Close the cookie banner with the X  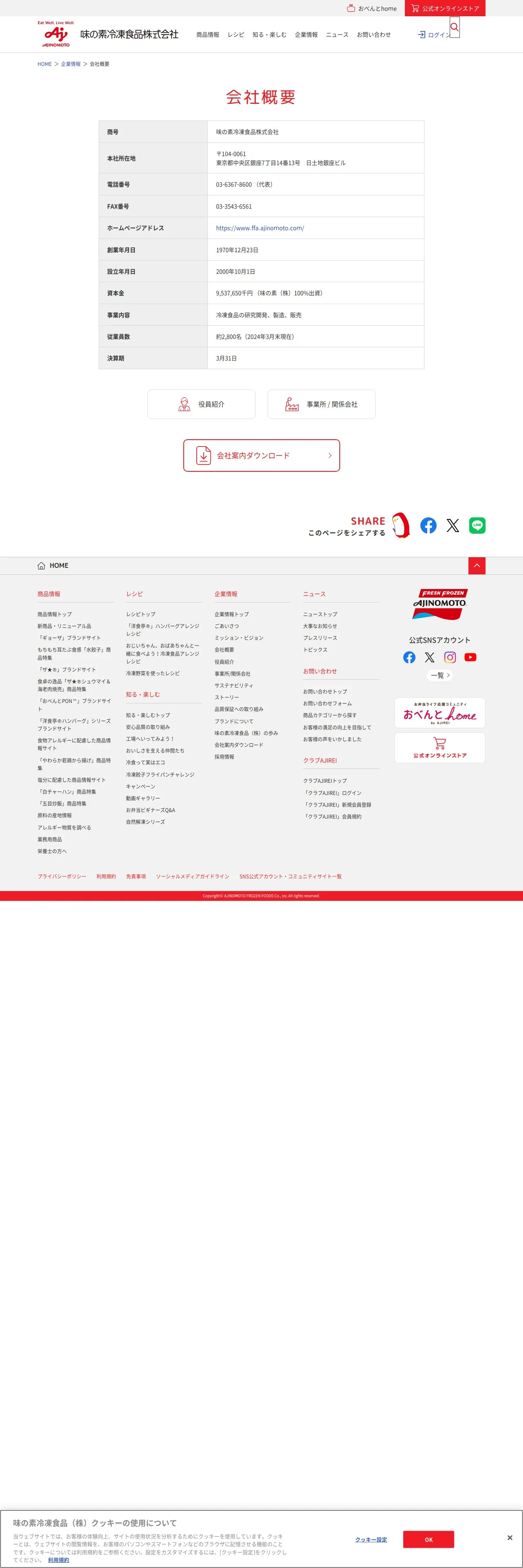pyautogui.click(x=510, y=1537)
